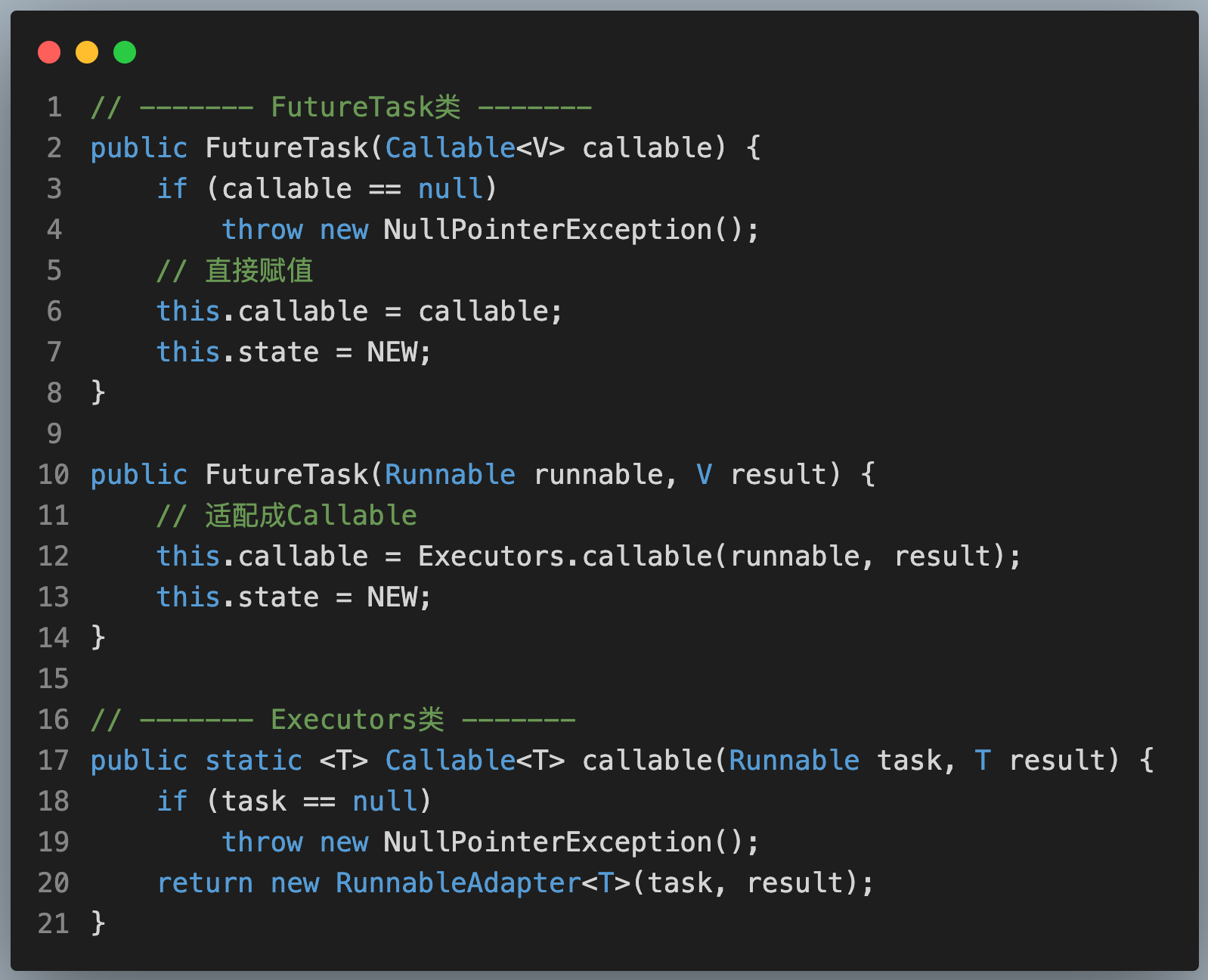This screenshot has height=980, width=1208.
Task: Click line number 21 in gutter
Action: pos(54,924)
